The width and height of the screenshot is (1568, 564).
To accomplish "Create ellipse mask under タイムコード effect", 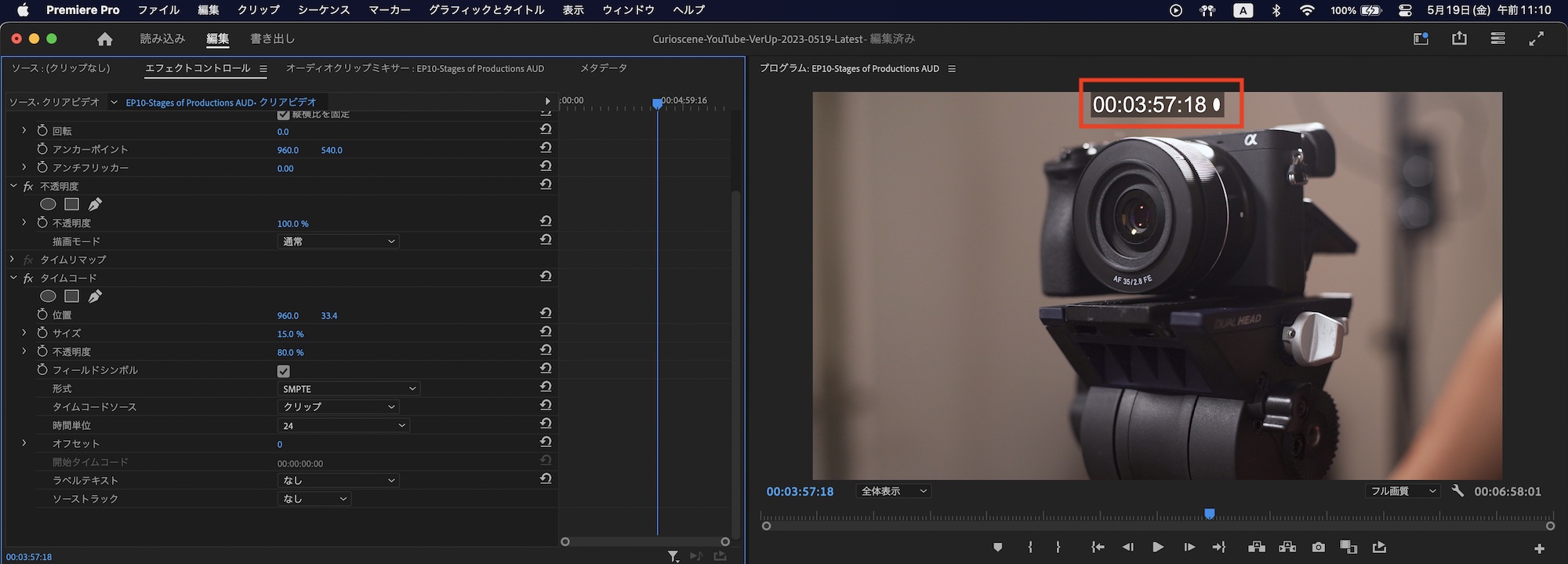I will (x=48, y=296).
